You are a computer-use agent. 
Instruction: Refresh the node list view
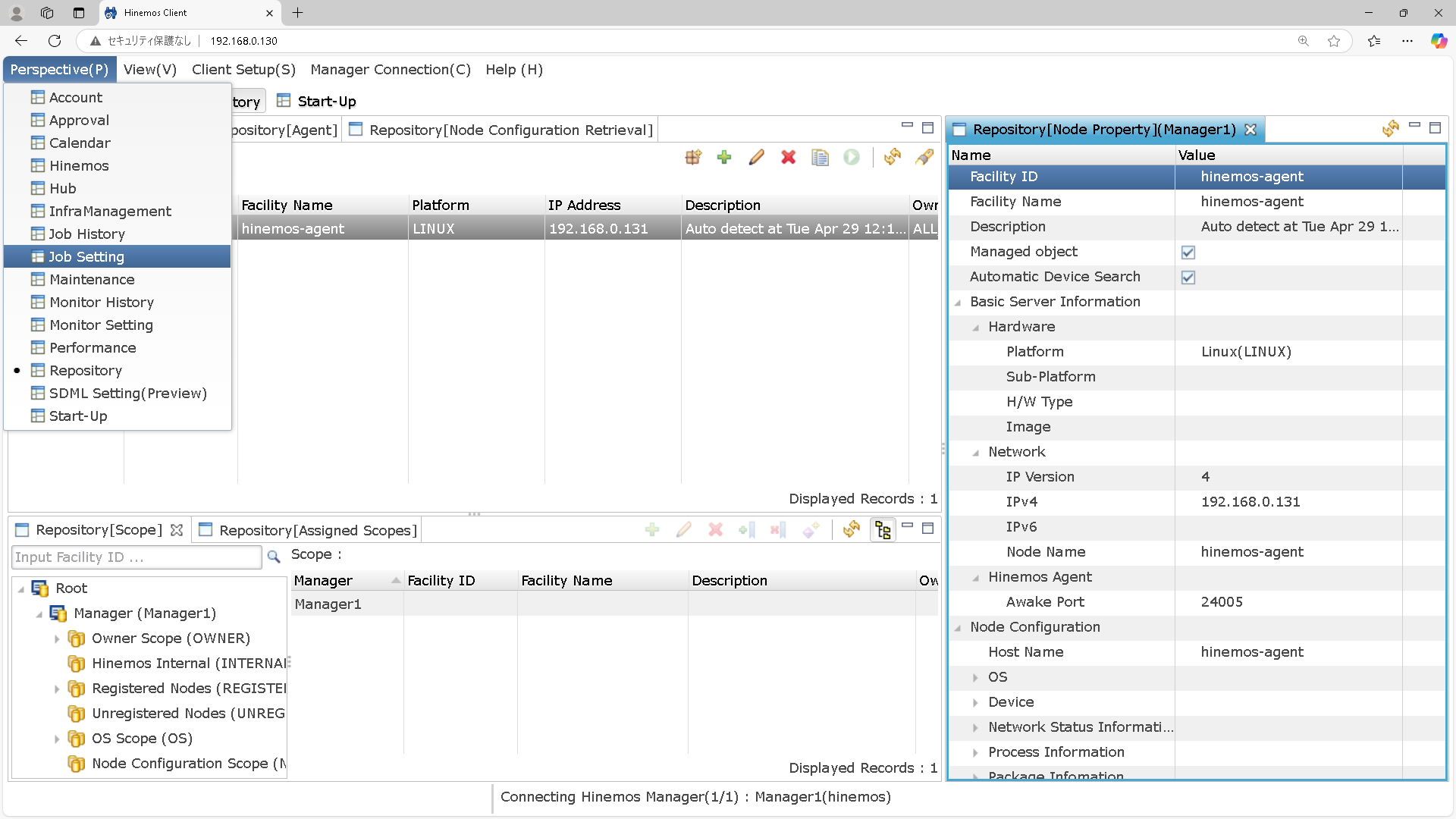(x=893, y=157)
